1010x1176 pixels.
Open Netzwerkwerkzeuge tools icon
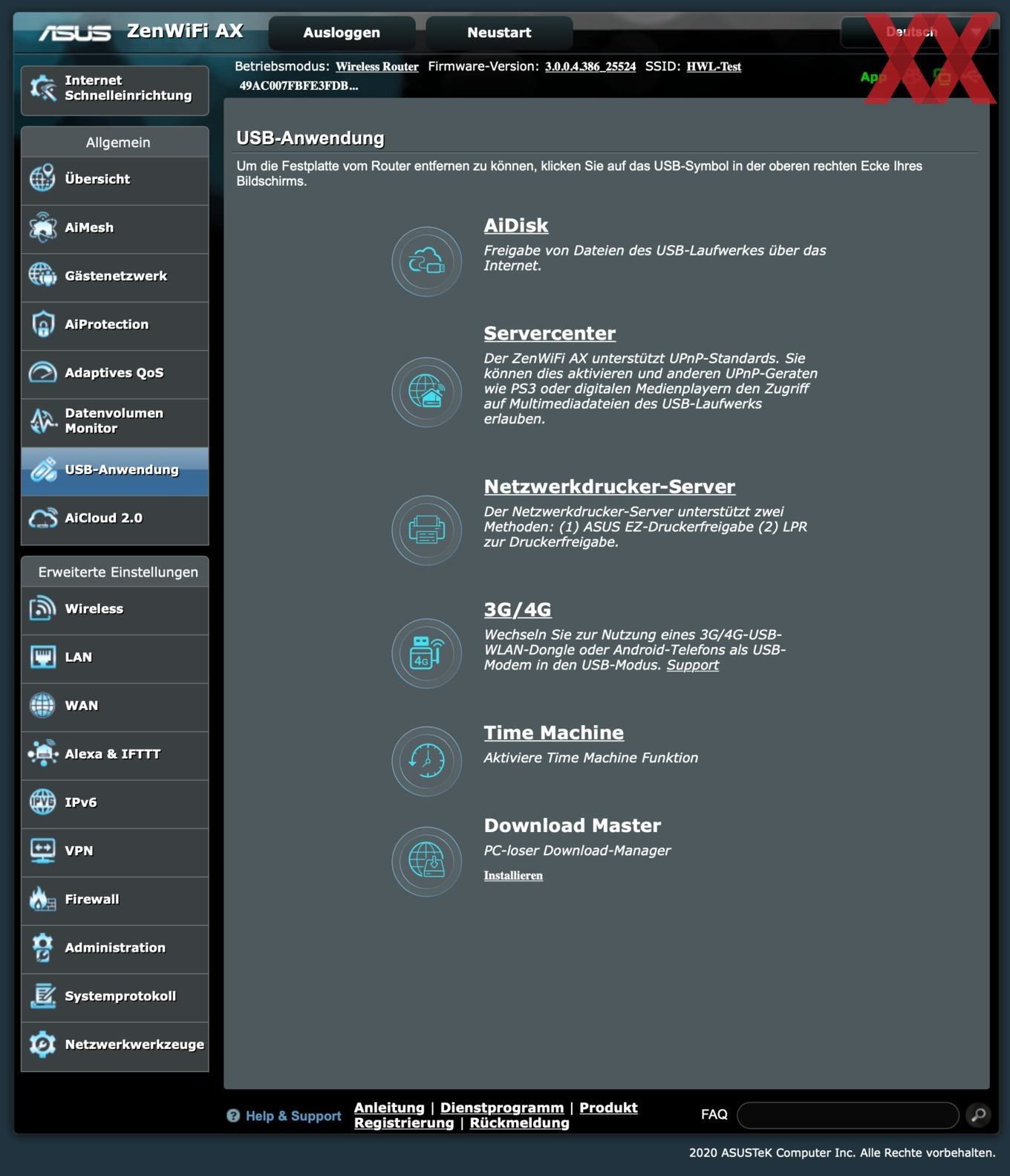(x=42, y=1044)
